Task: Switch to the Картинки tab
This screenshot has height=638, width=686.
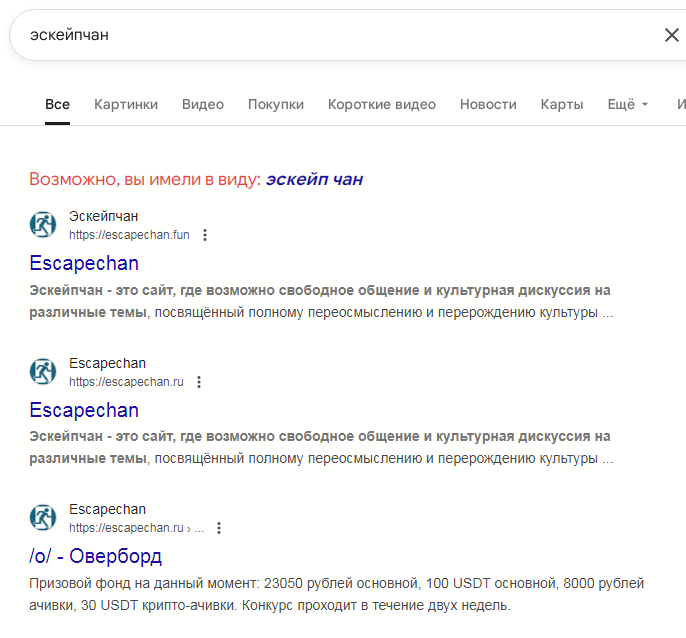Action: click(x=126, y=104)
